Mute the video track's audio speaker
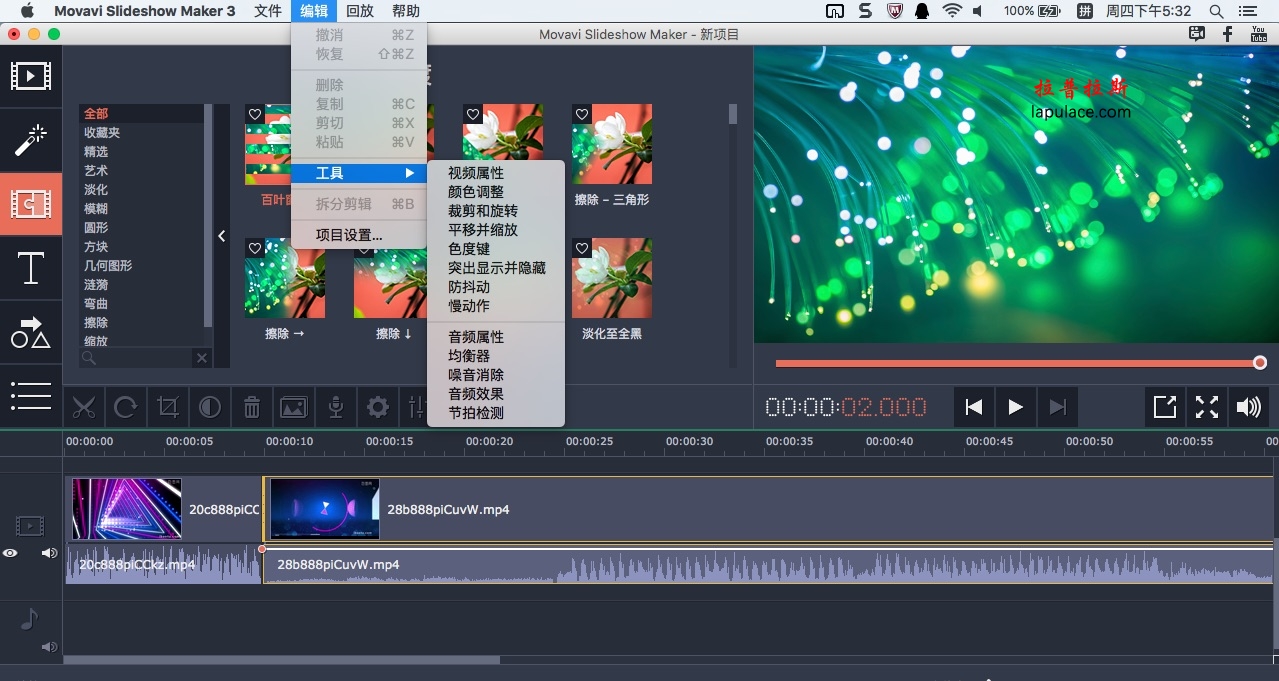1279x681 pixels. 49,553
